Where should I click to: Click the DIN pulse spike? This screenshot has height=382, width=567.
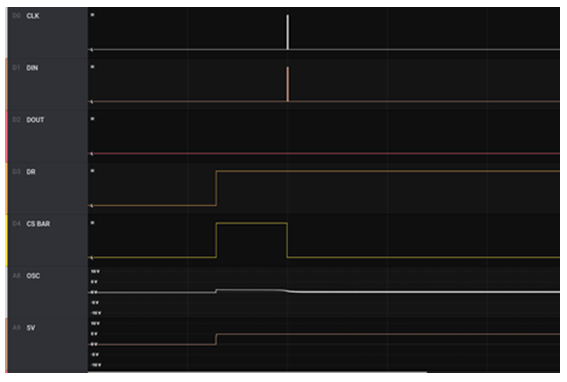coord(287,84)
